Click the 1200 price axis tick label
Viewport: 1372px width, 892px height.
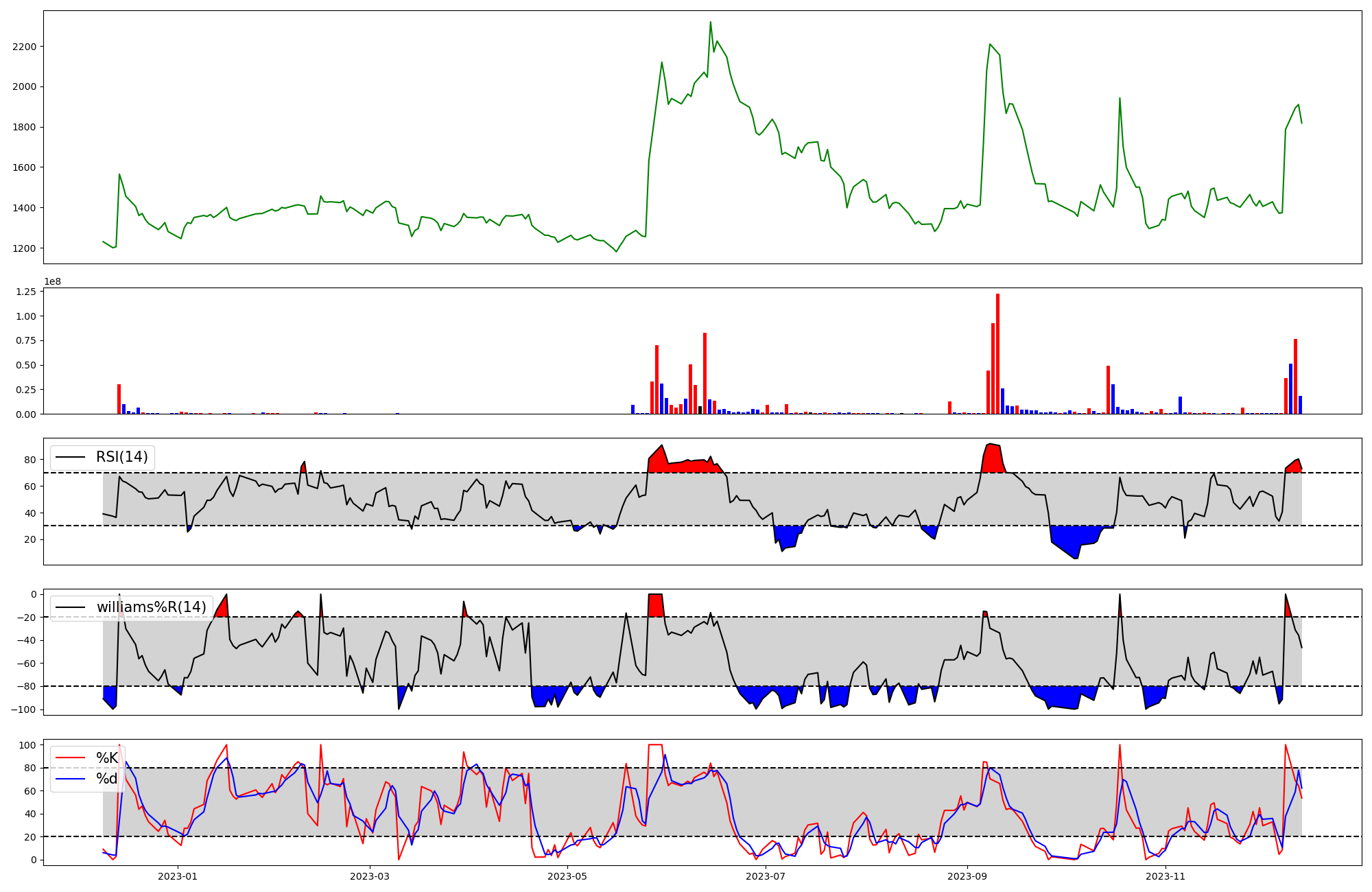click(x=25, y=248)
